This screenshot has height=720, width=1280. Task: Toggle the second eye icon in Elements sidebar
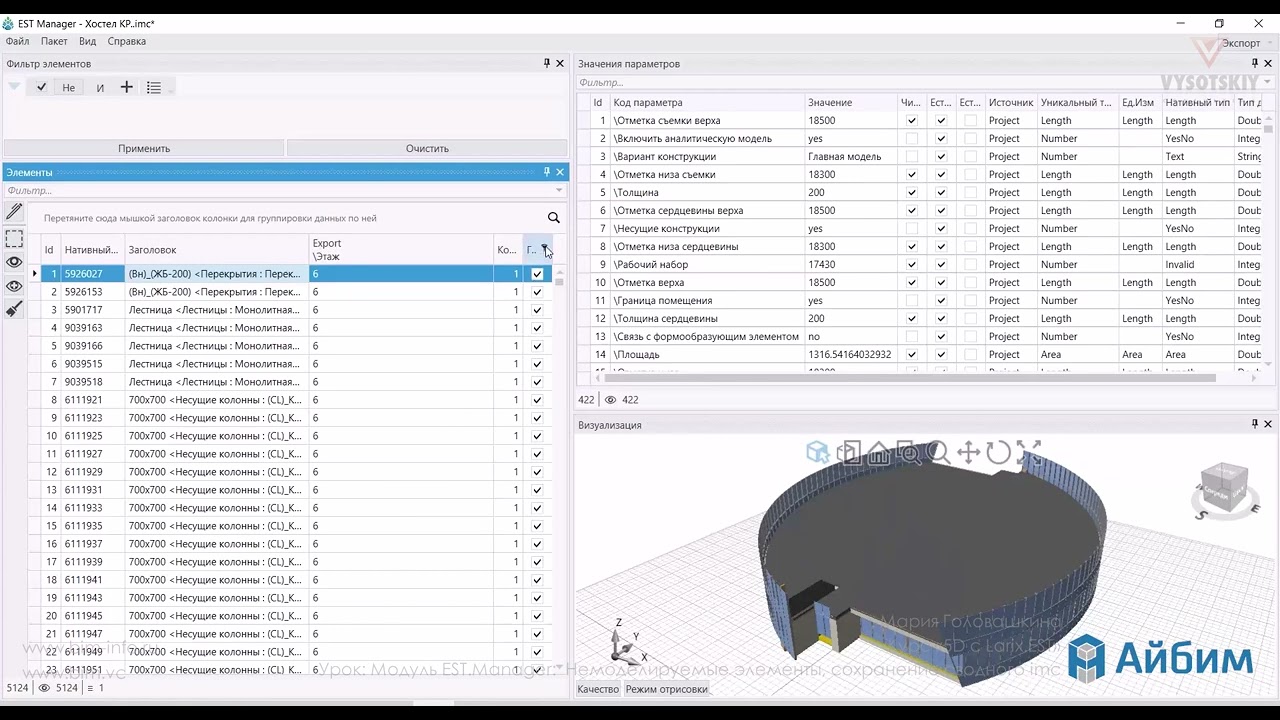coord(14,286)
